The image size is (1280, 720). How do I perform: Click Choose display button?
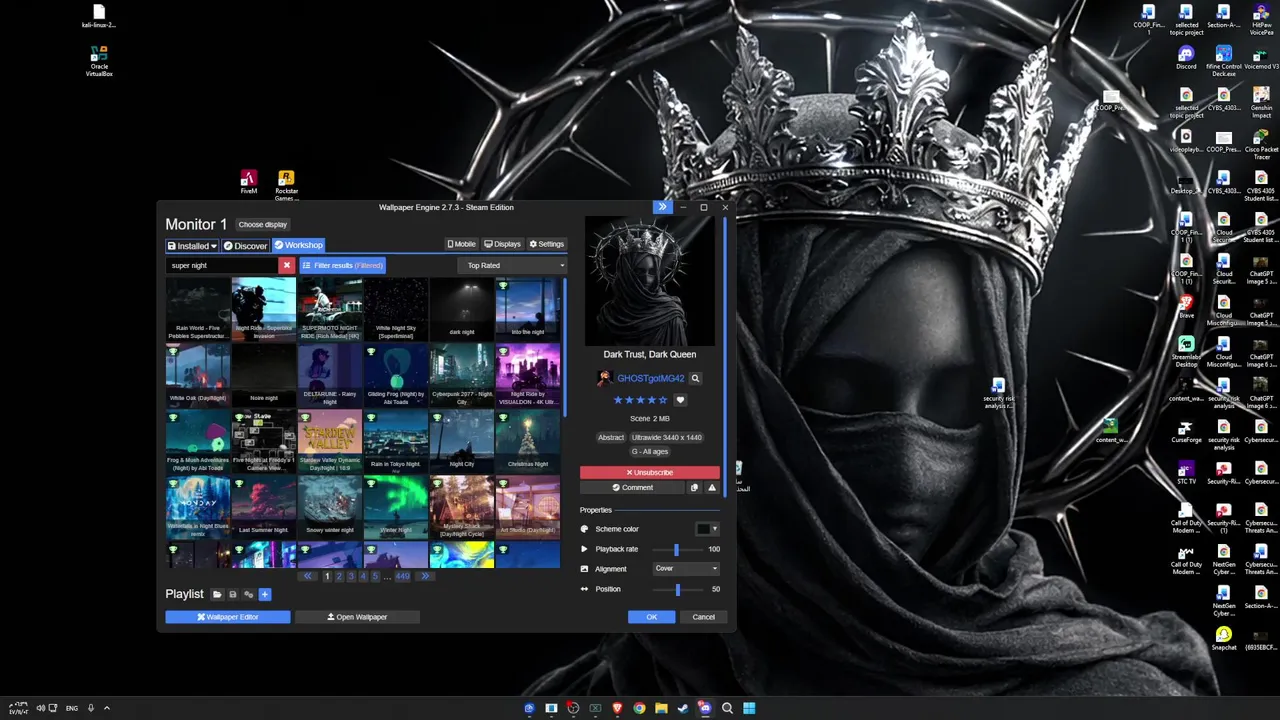point(263,225)
